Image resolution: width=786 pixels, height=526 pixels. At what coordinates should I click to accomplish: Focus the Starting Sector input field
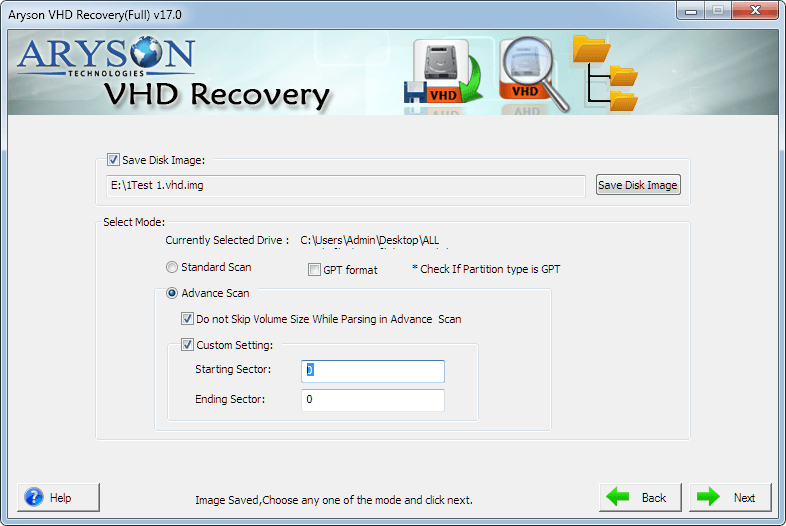(372, 371)
